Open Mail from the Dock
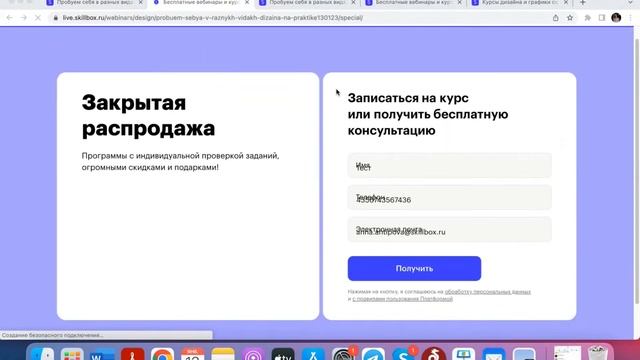640x360 pixels. click(x=493, y=354)
